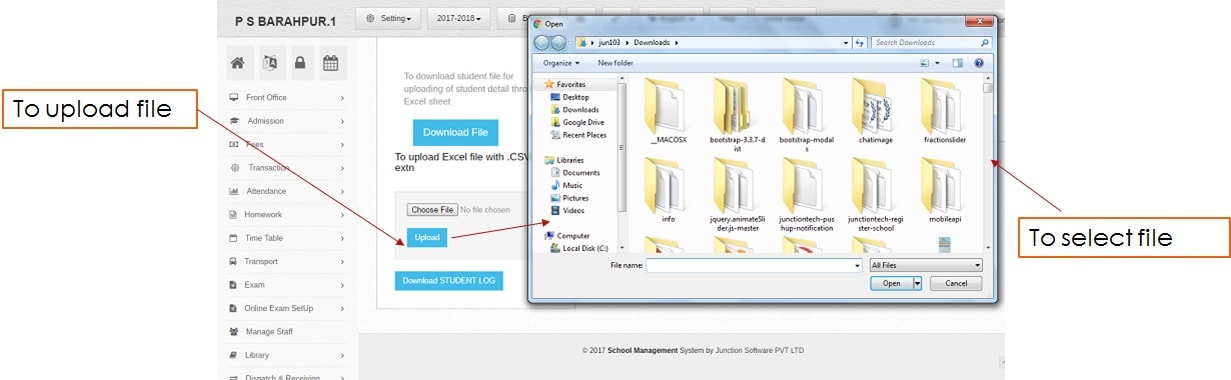Open the Admission menu
The width and height of the screenshot is (1231, 380).
(287, 121)
